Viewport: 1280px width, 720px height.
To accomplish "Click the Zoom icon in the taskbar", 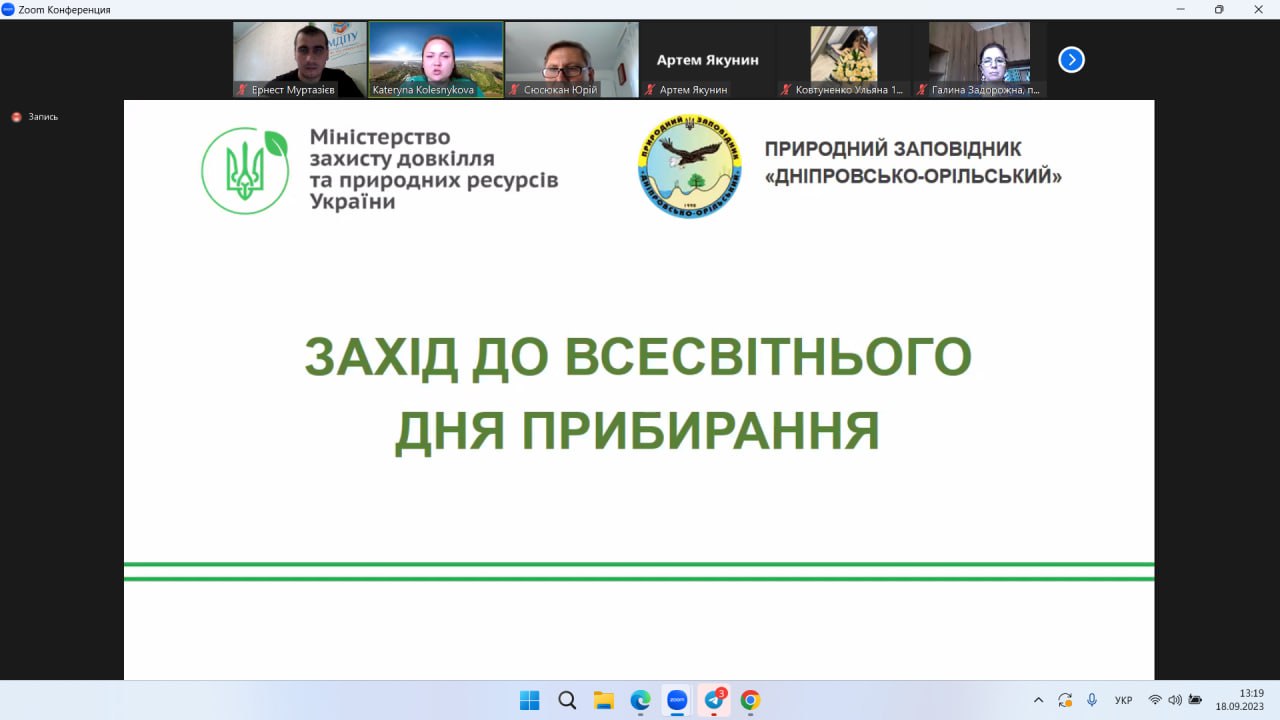I will point(677,700).
